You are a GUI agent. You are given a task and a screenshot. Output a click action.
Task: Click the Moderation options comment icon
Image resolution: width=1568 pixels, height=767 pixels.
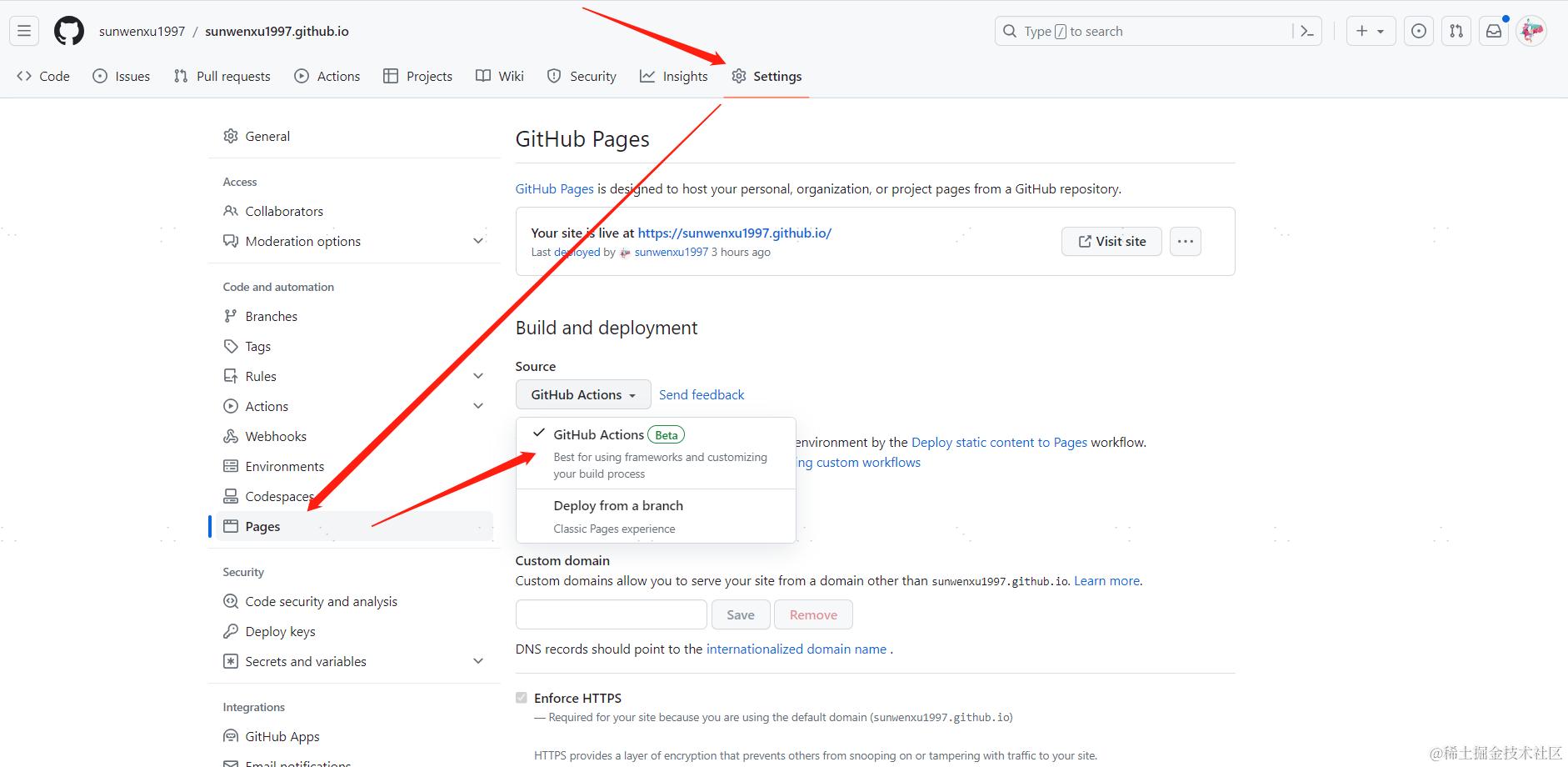click(x=231, y=241)
